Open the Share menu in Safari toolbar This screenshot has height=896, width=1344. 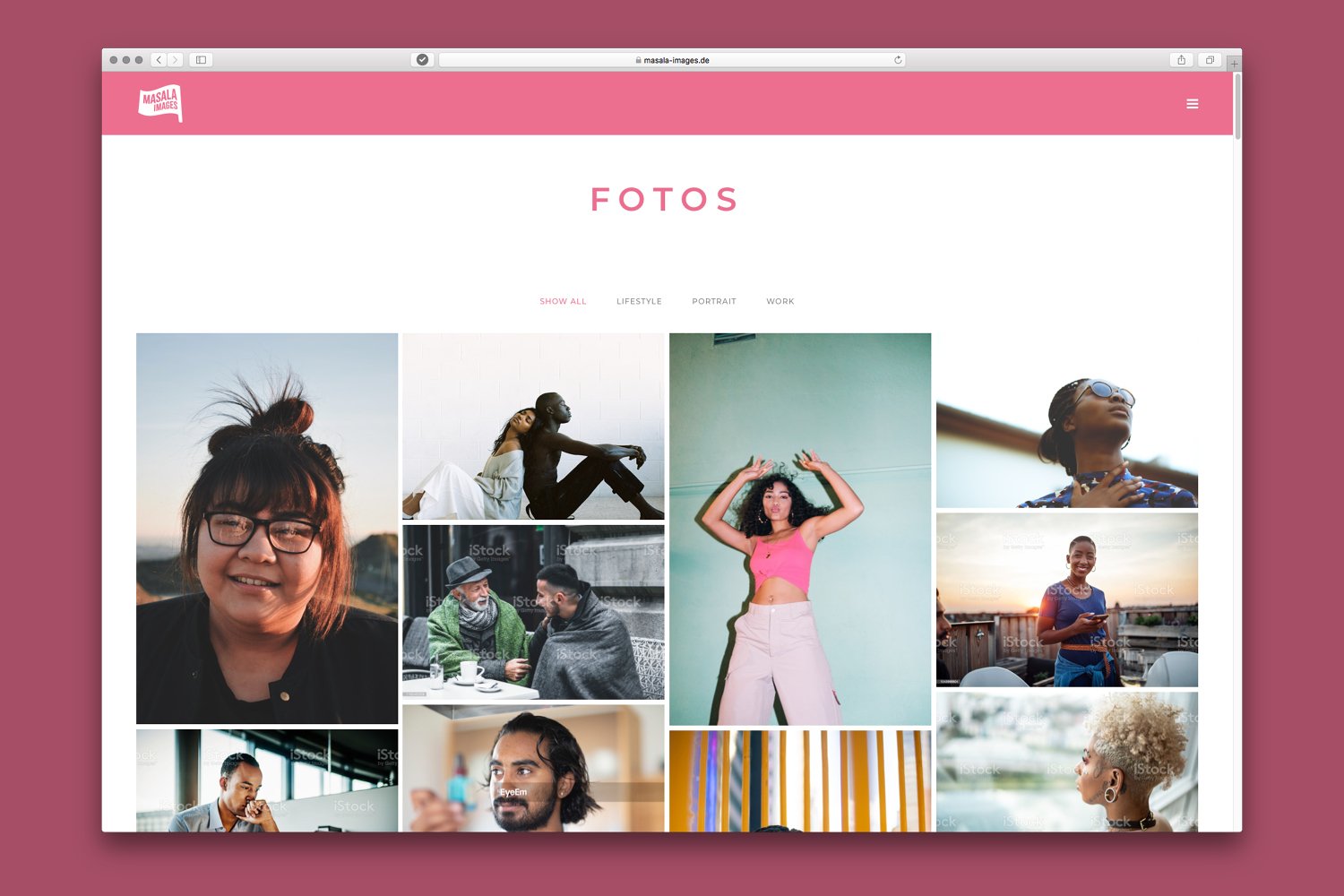point(1181,60)
